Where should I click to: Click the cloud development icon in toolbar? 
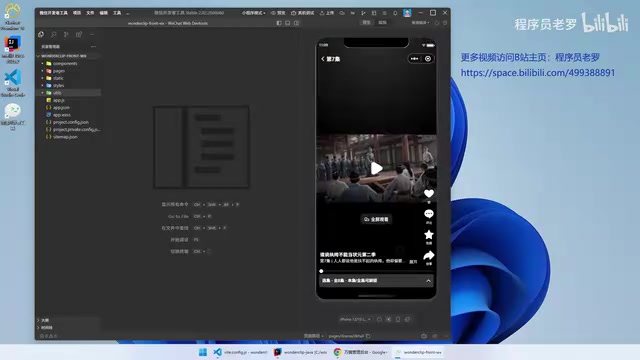342,13
